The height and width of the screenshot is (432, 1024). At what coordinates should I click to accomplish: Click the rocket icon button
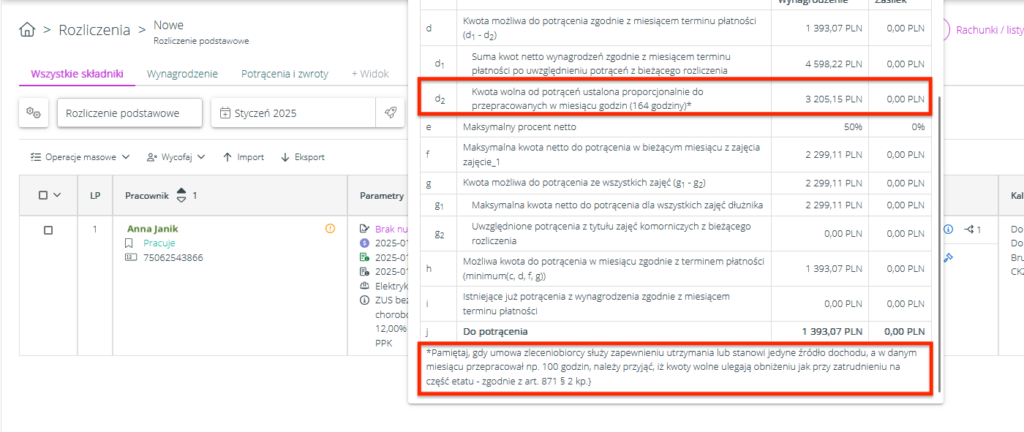tap(390, 113)
